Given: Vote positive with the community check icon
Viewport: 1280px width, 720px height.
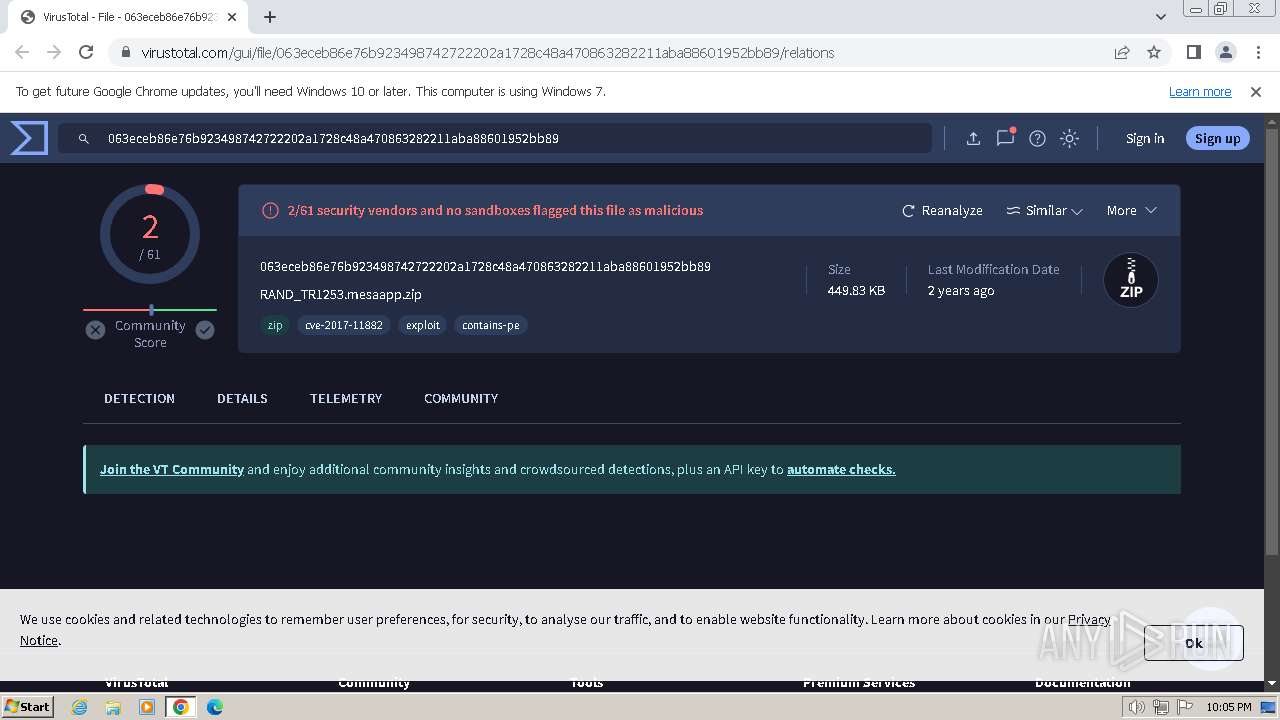Looking at the screenshot, I should [205, 330].
